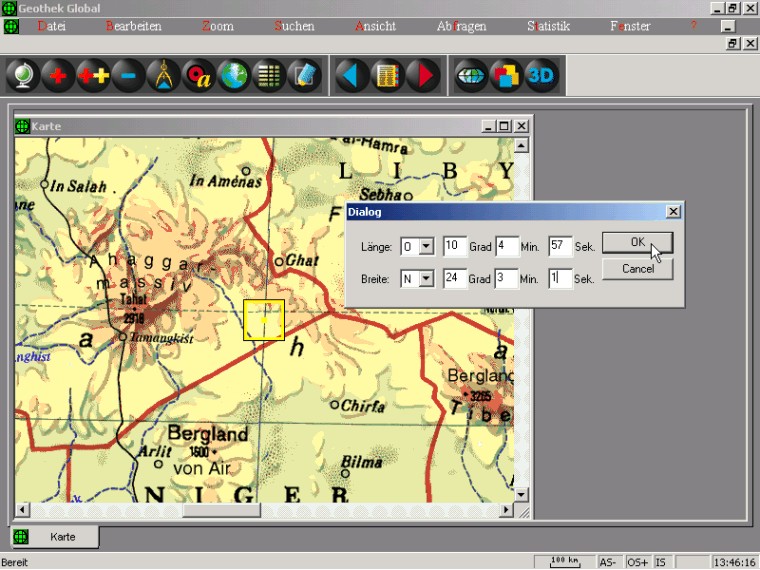The height and width of the screenshot is (570, 760).
Task: Click the red right arrow forward icon
Action: coord(422,76)
